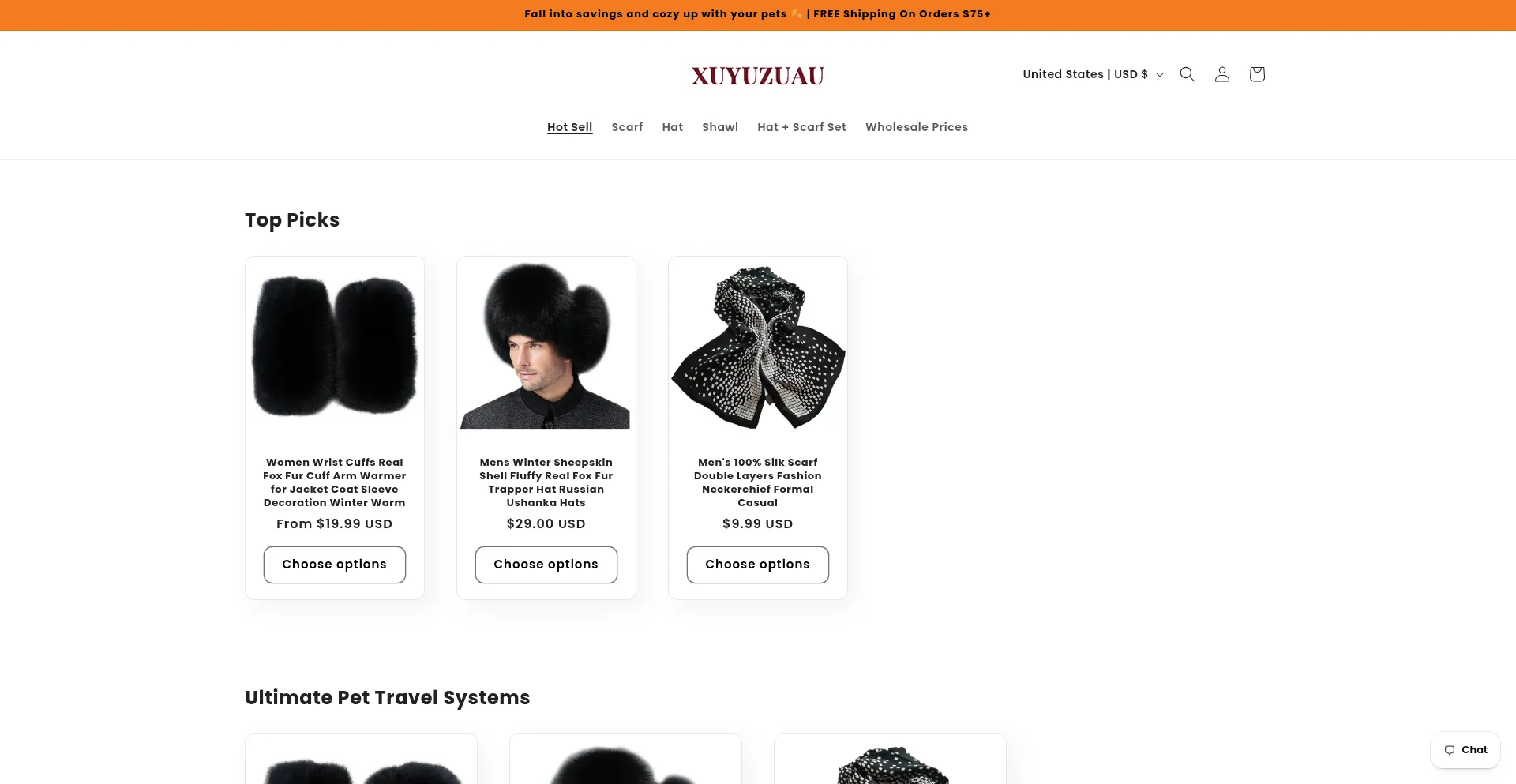1516x784 pixels.
Task: Open the shopping cart icon
Action: [1257, 74]
